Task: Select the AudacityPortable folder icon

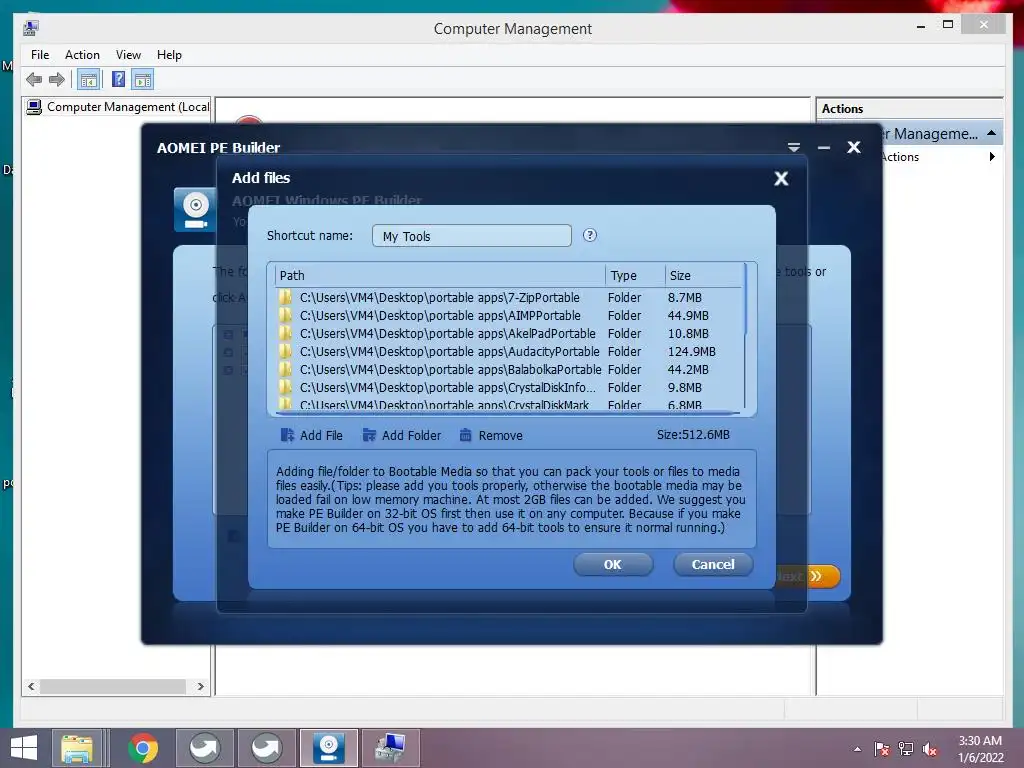Action: click(285, 351)
